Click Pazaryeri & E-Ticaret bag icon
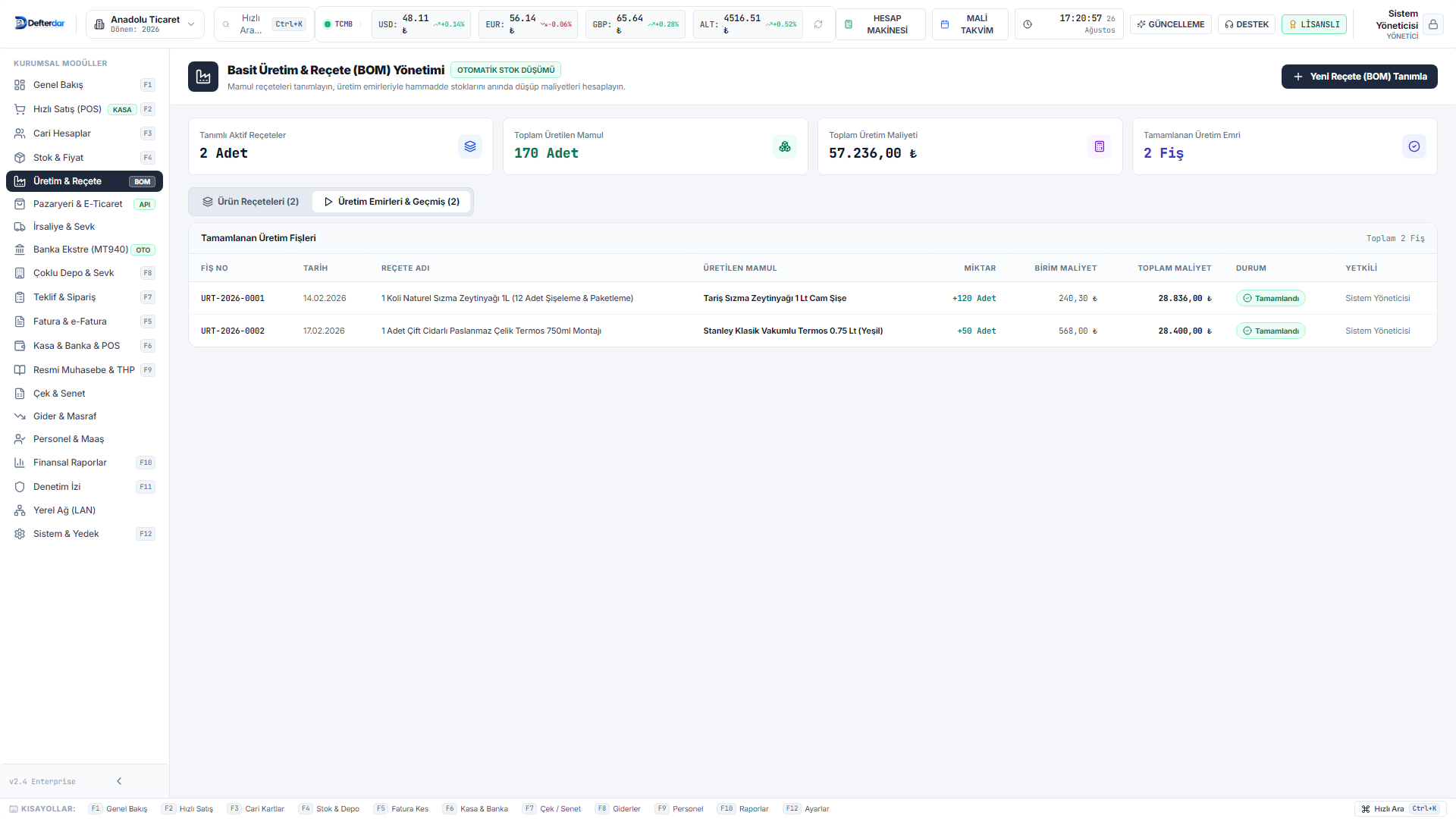1456x819 pixels. coord(20,204)
